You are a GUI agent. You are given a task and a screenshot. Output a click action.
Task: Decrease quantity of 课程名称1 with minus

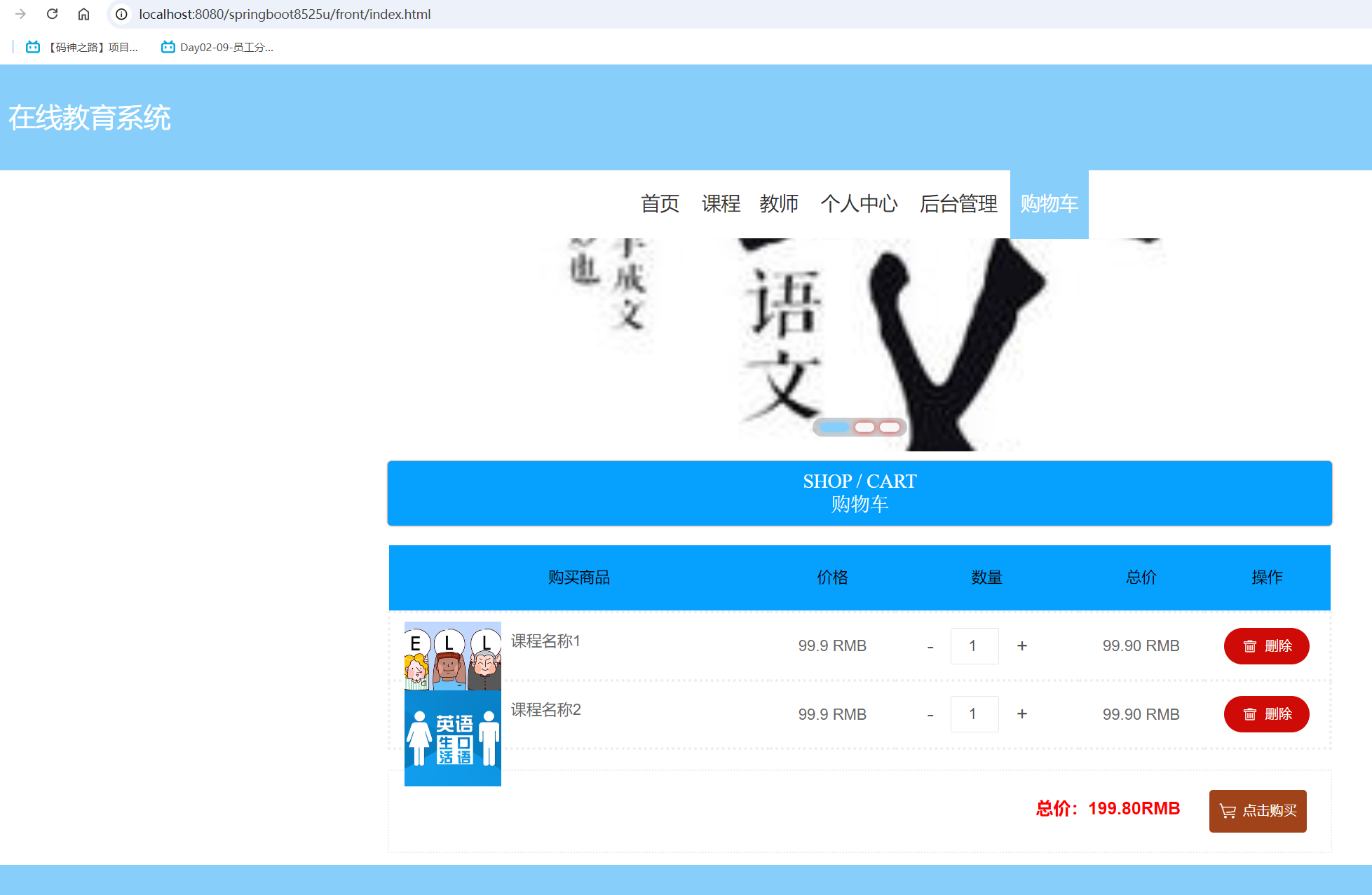click(x=930, y=647)
